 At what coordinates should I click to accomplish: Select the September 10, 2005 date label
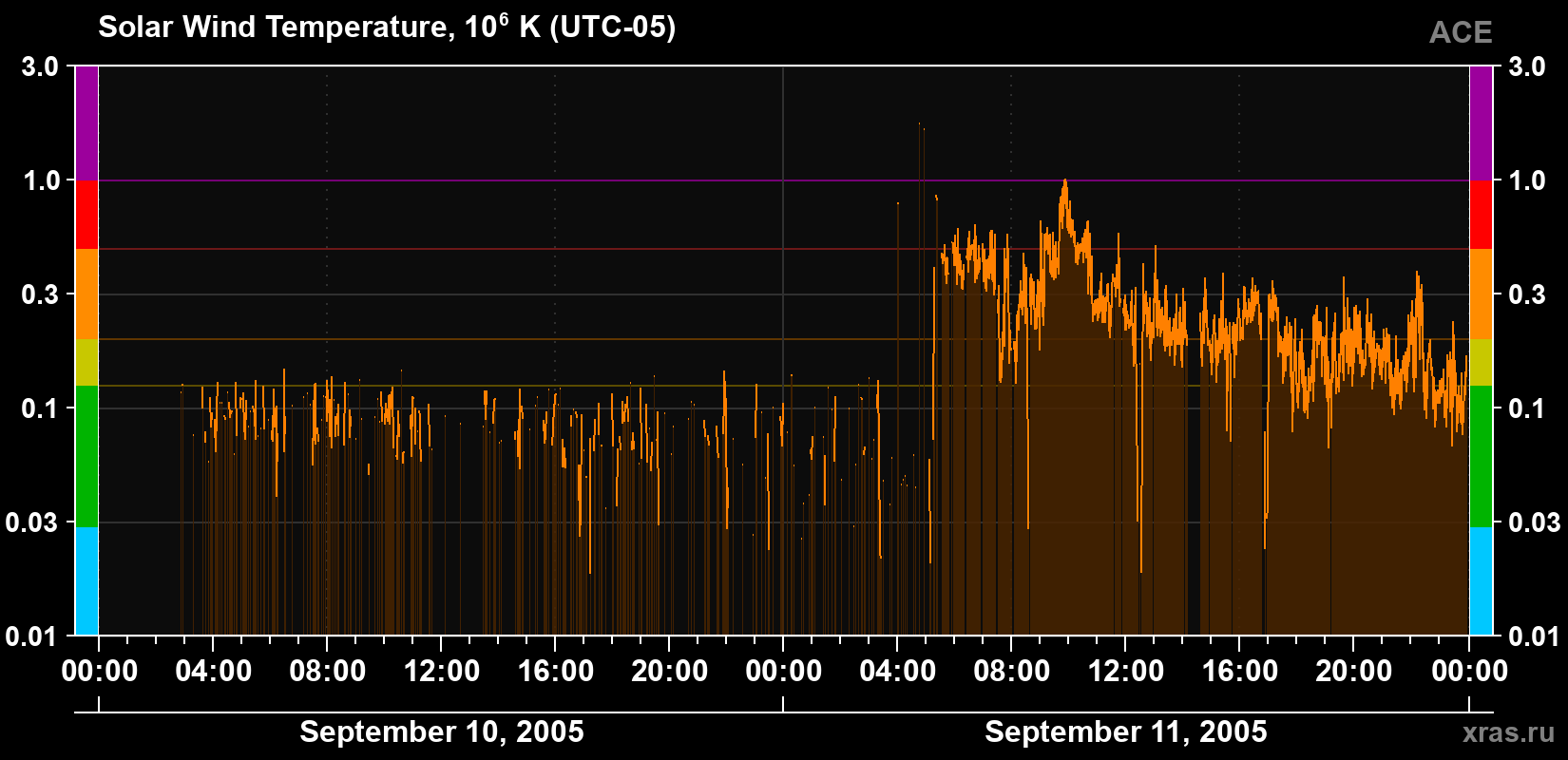point(442,731)
